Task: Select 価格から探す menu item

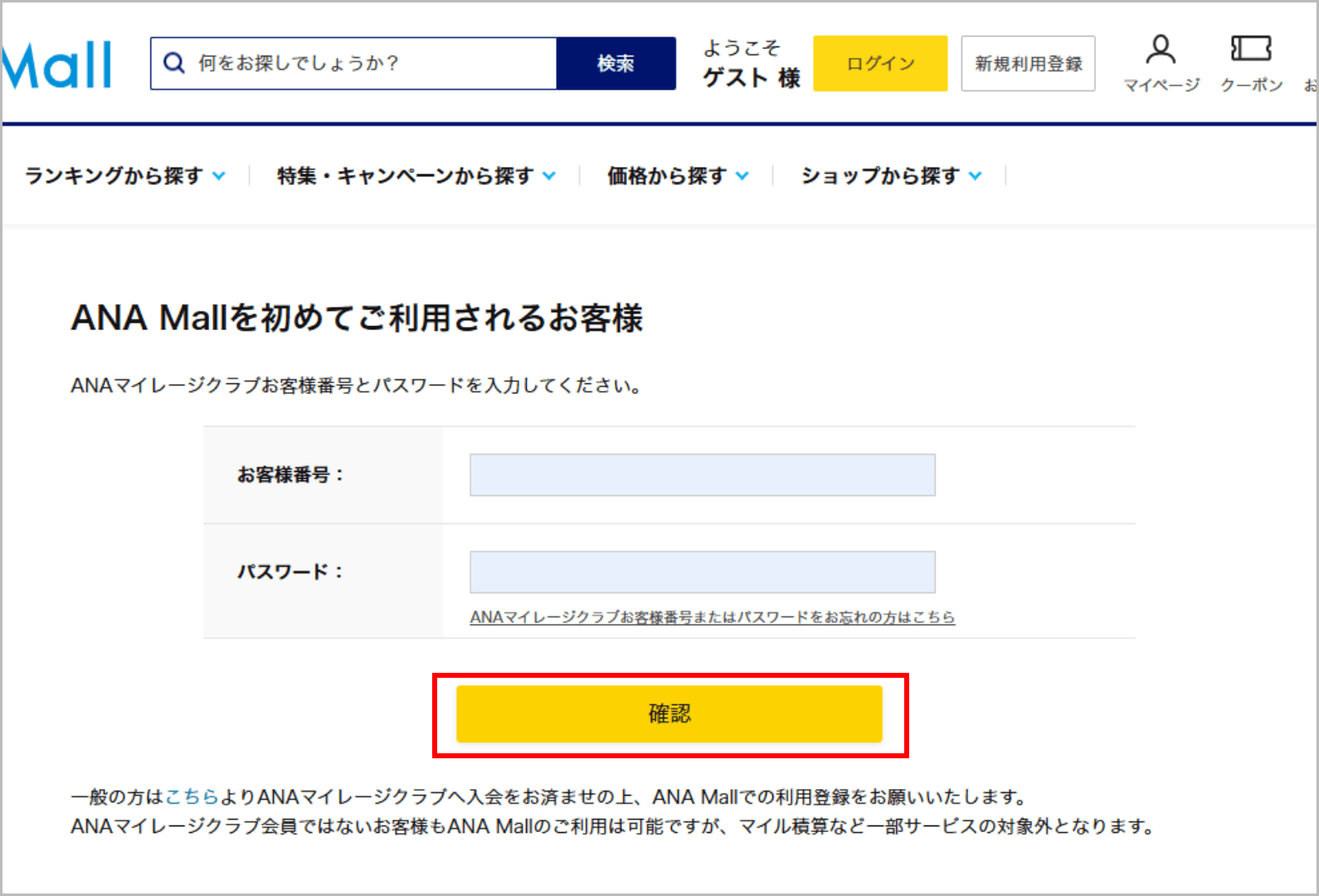Action: 666,176
